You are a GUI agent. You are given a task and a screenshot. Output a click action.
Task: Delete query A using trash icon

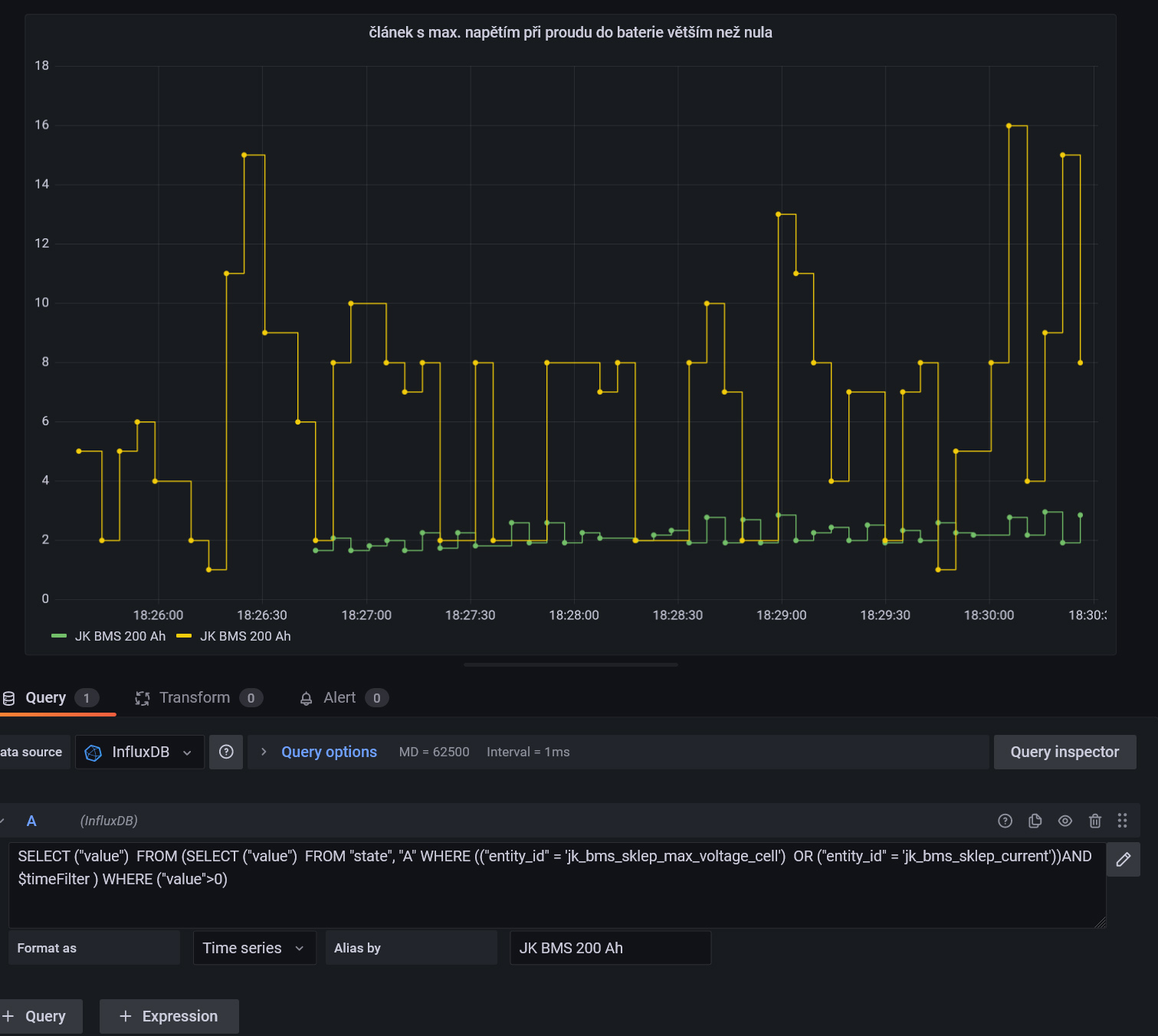click(1094, 821)
